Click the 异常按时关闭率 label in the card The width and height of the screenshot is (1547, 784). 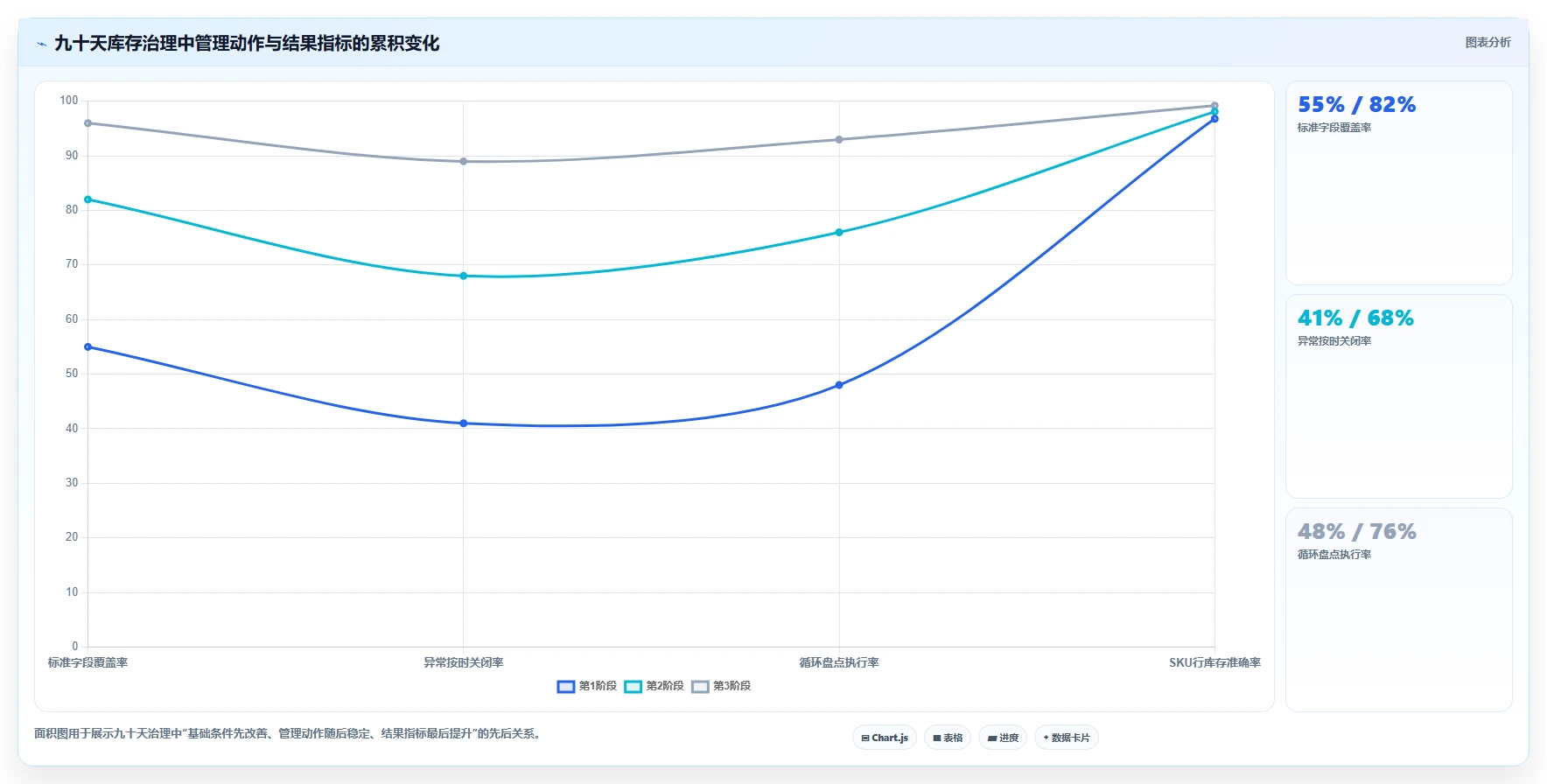[x=1334, y=341]
